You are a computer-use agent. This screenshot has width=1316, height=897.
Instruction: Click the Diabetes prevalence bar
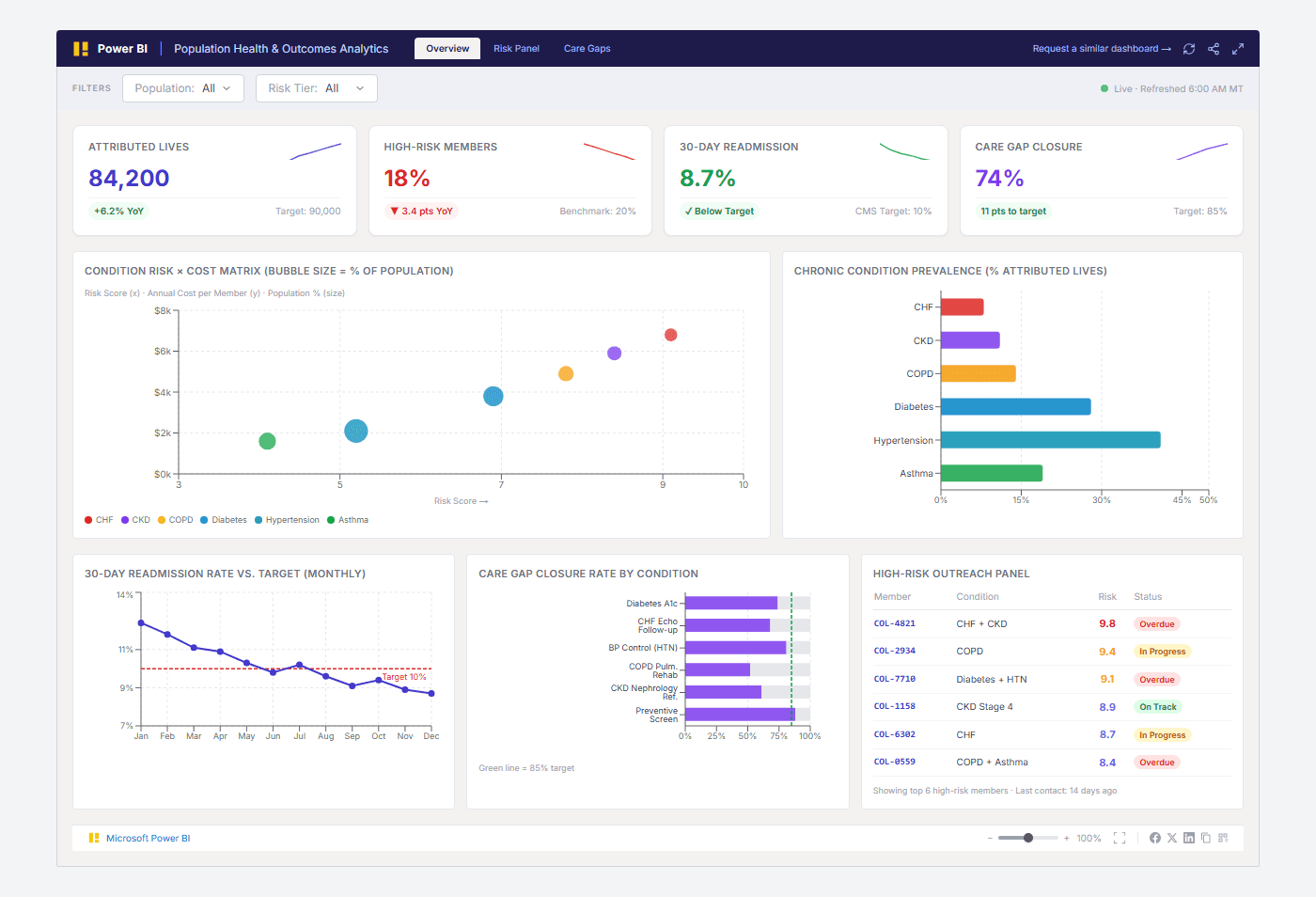(1016, 406)
